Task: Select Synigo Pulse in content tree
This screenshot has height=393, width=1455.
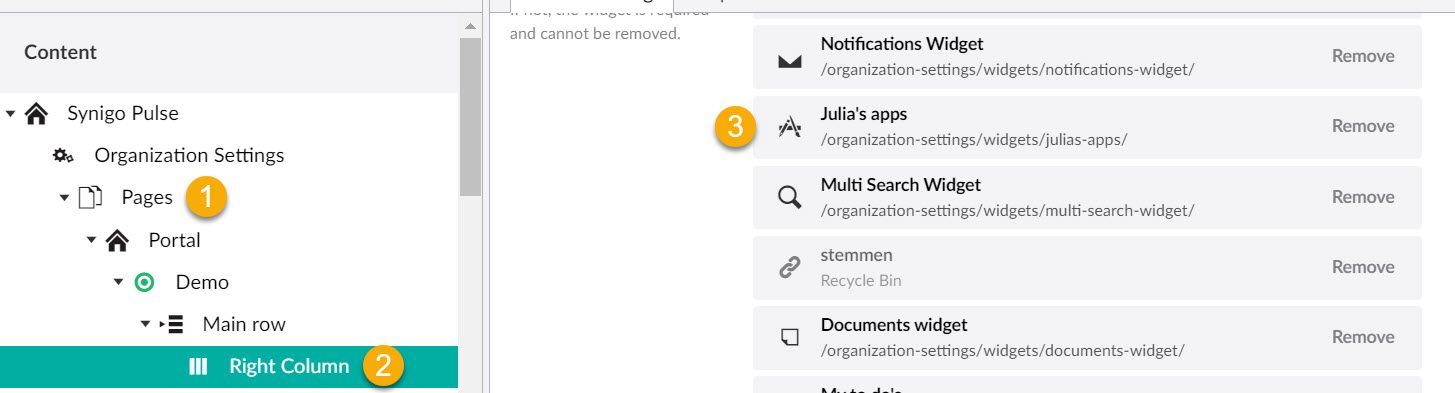Action: click(x=122, y=113)
